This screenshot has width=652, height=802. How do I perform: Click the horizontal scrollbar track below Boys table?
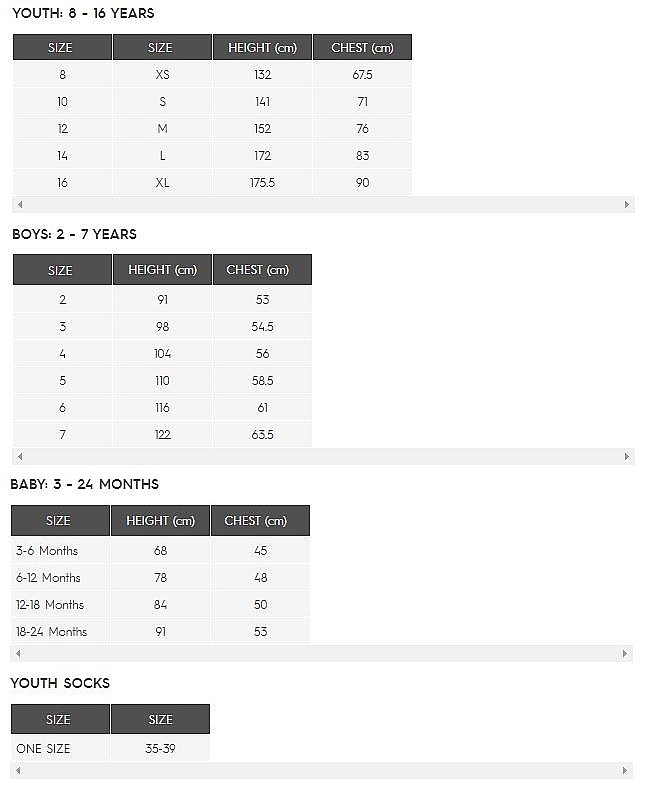pyautogui.click(x=323, y=457)
